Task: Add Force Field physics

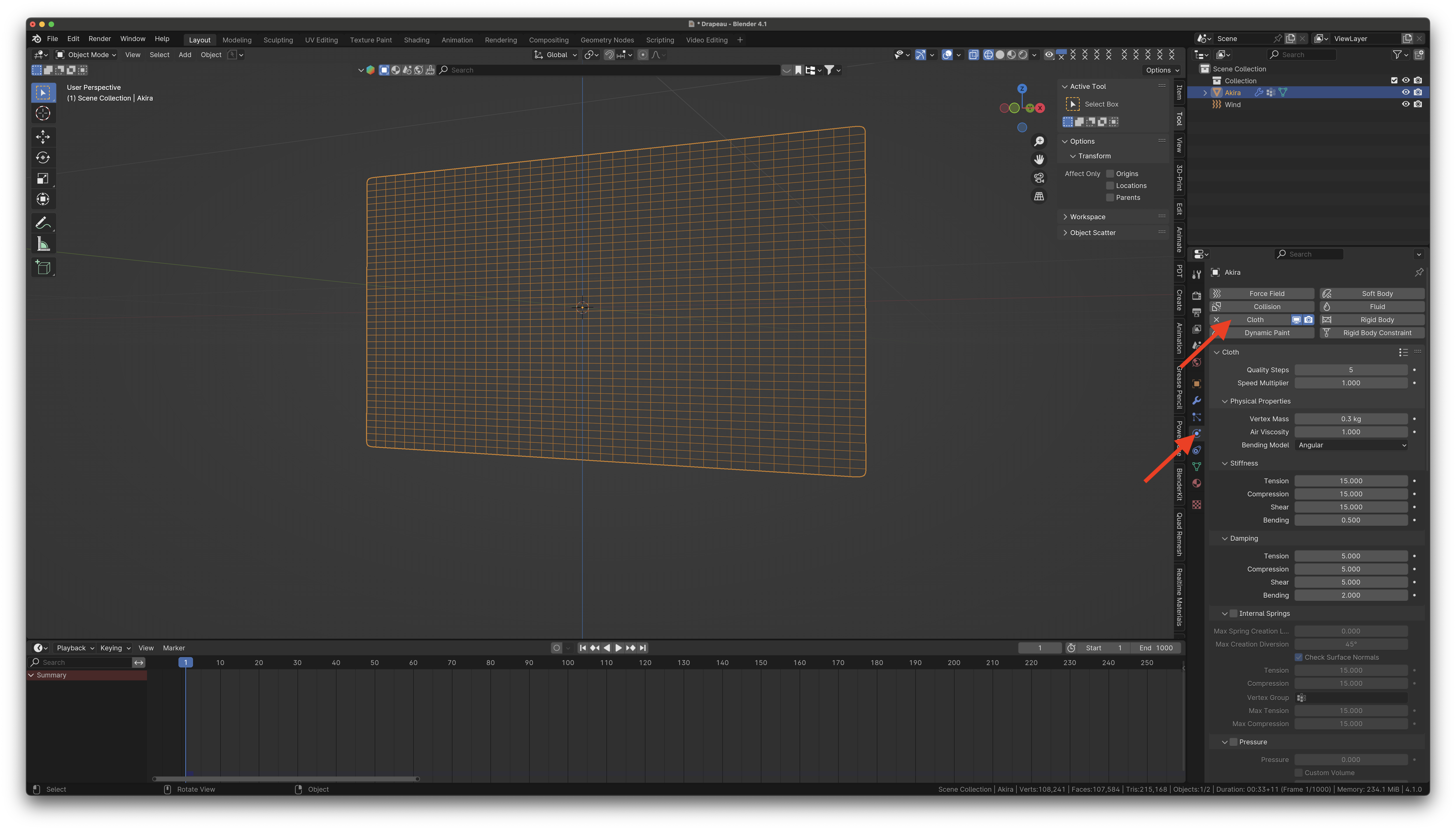Action: [x=1262, y=293]
